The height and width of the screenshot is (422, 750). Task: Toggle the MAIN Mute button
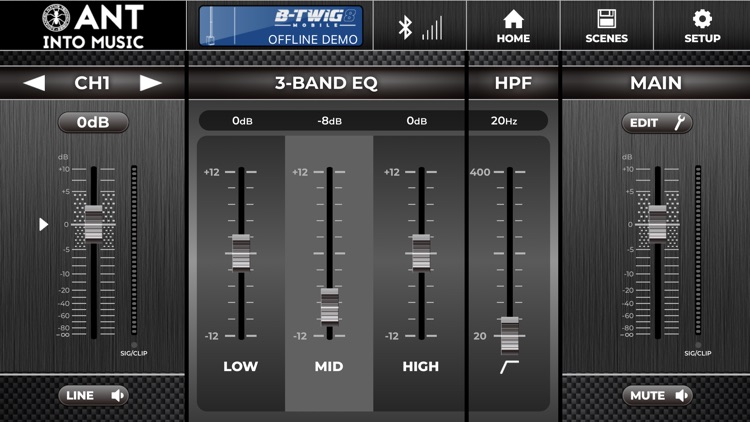pos(657,396)
